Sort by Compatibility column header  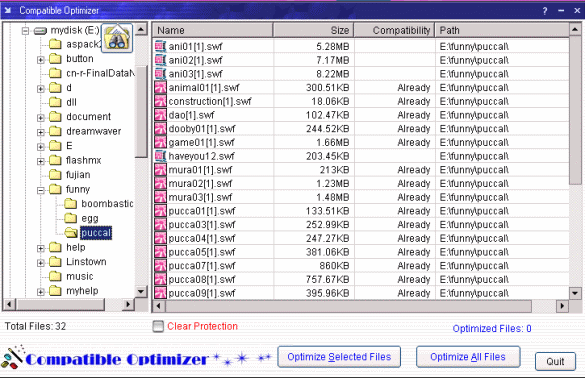[x=394, y=30]
